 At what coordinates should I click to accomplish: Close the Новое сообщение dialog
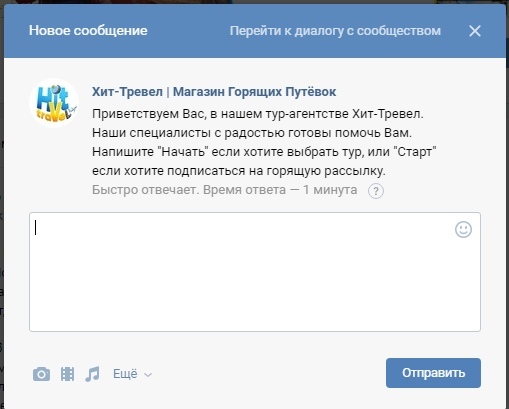click(x=475, y=31)
